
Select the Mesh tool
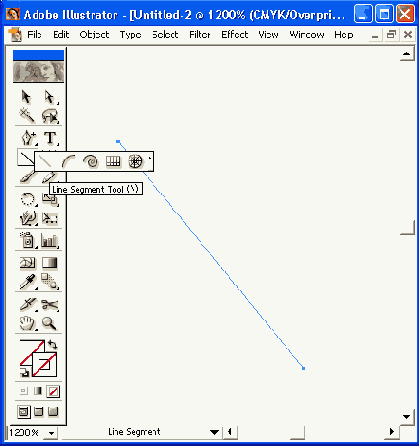tap(28, 263)
